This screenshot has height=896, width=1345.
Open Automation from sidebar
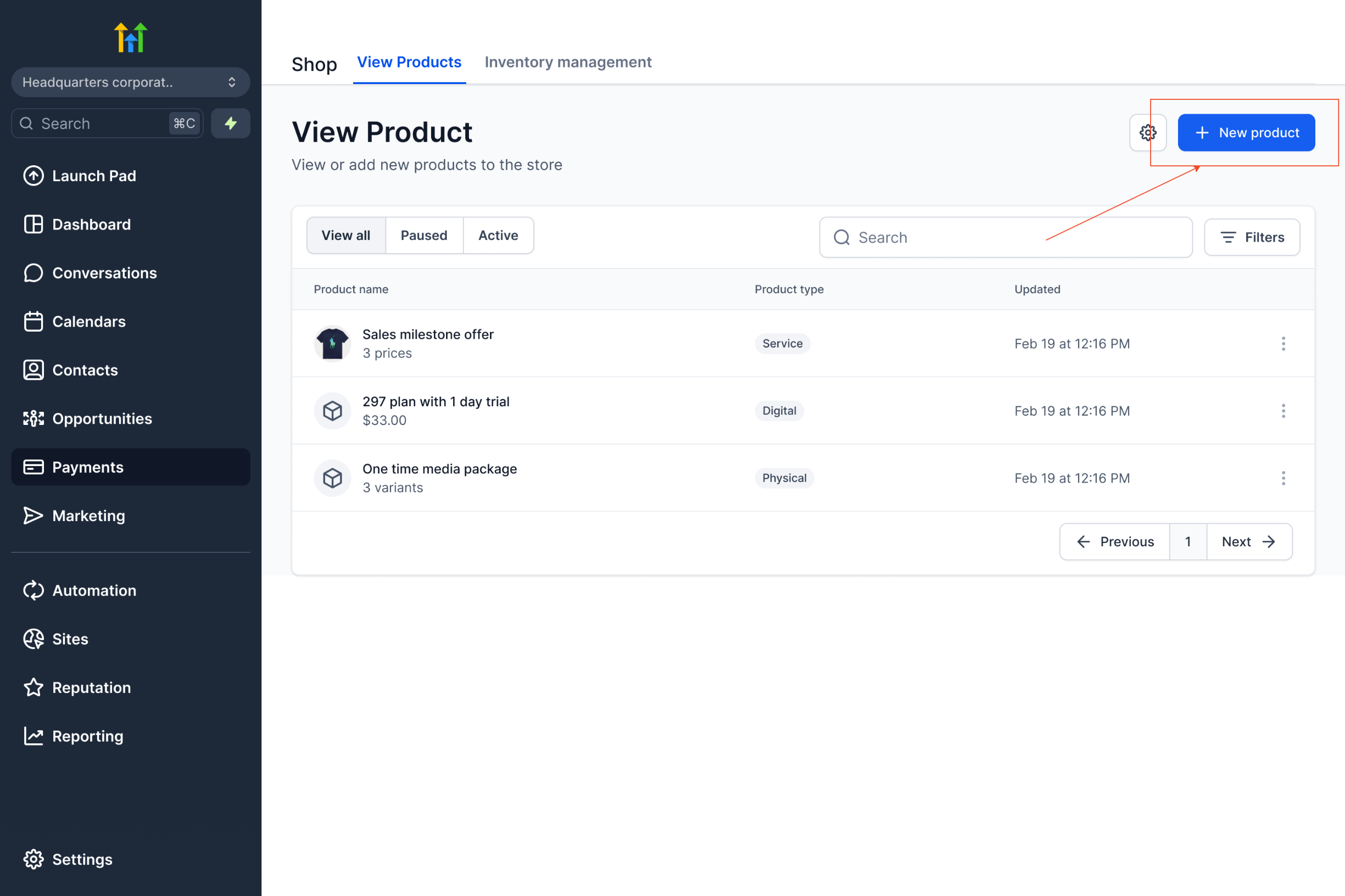[x=94, y=590]
